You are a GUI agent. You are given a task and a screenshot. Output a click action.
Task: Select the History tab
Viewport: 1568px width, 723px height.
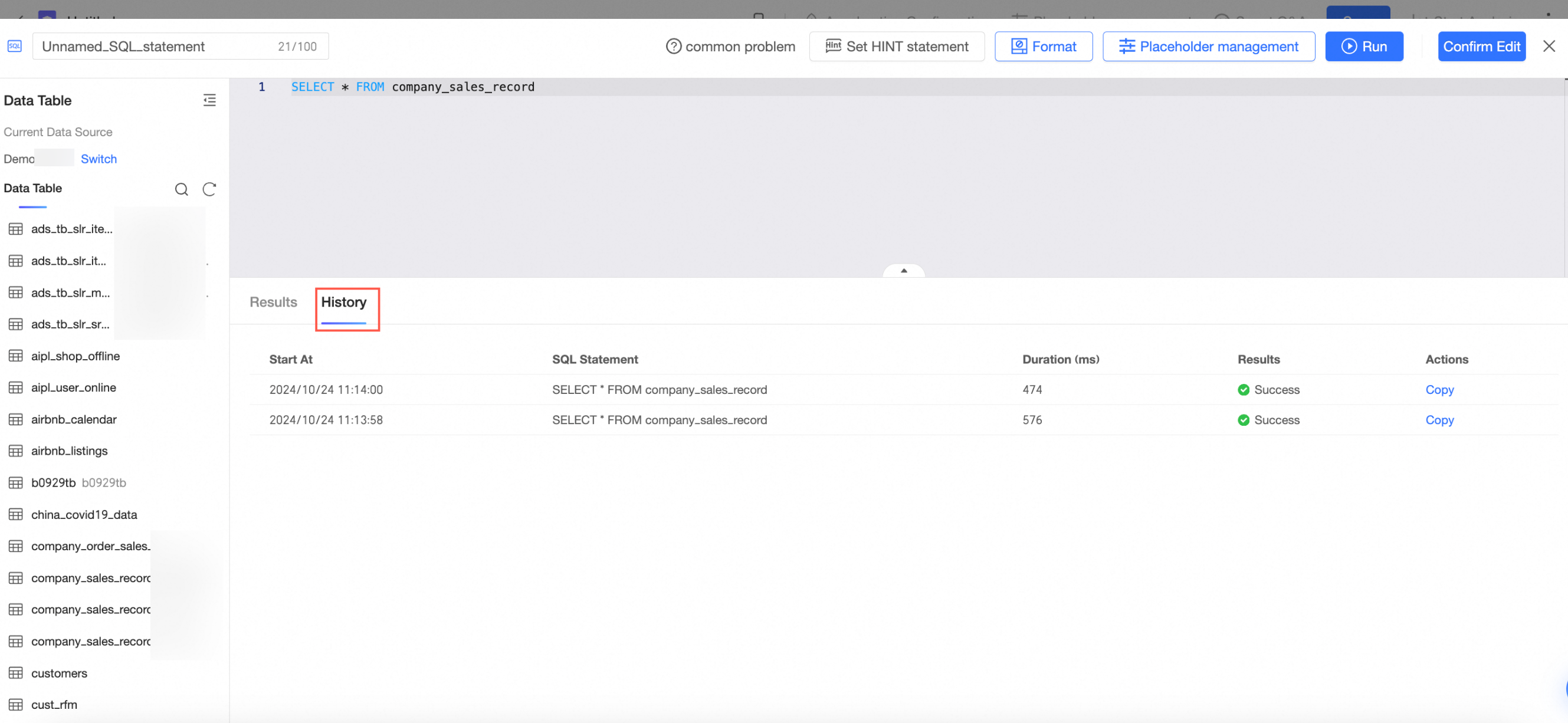(344, 302)
